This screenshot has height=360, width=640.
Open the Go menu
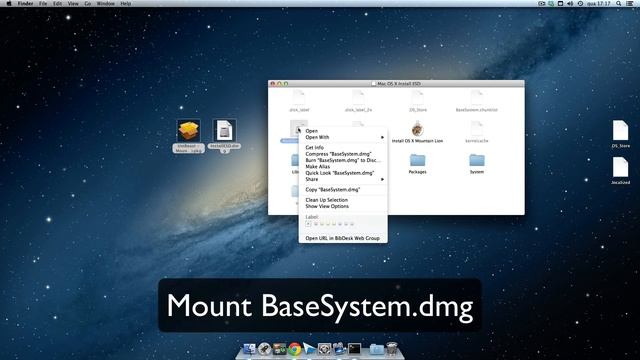[x=88, y=3]
